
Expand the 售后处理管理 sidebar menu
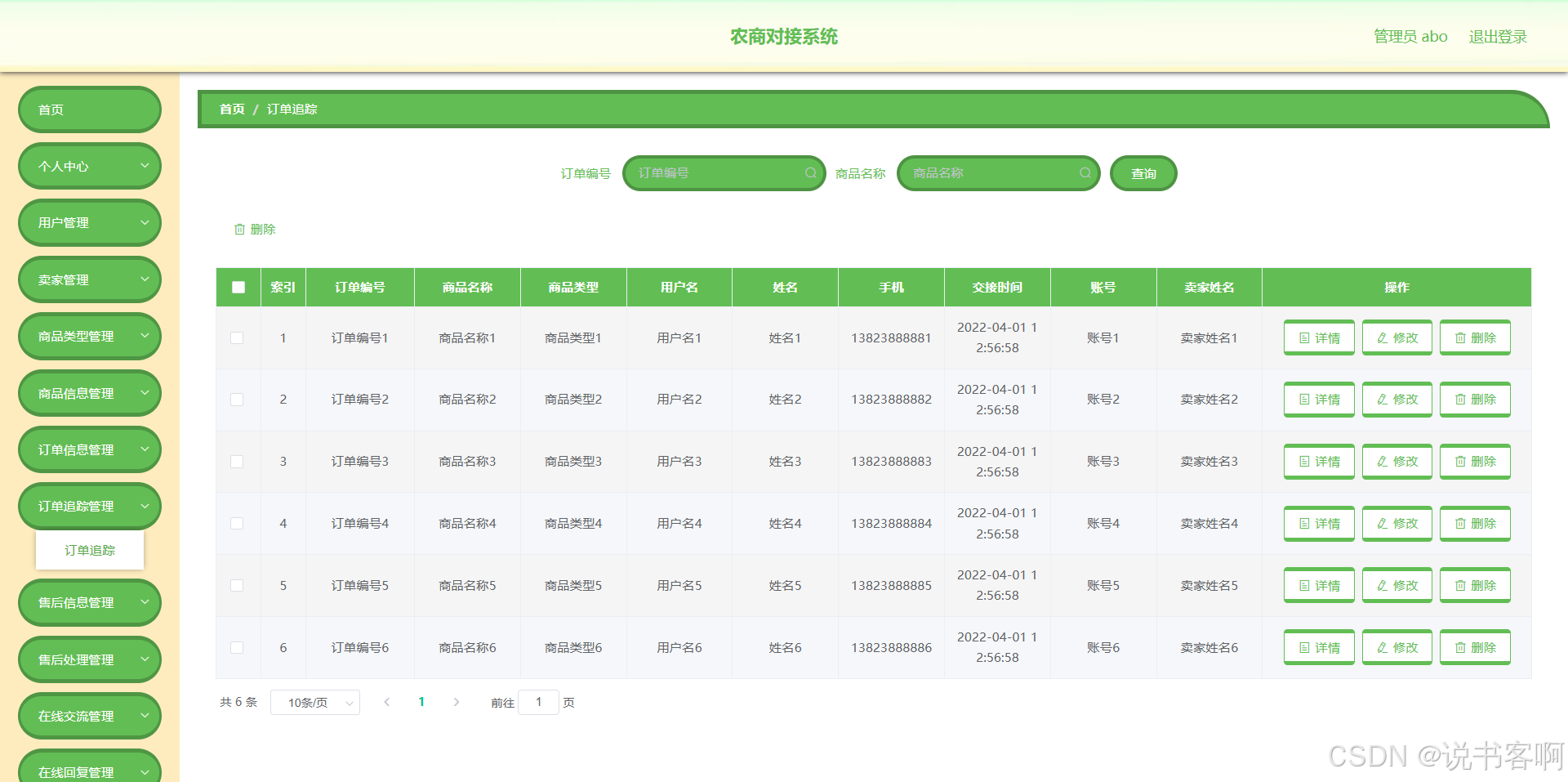click(90, 659)
